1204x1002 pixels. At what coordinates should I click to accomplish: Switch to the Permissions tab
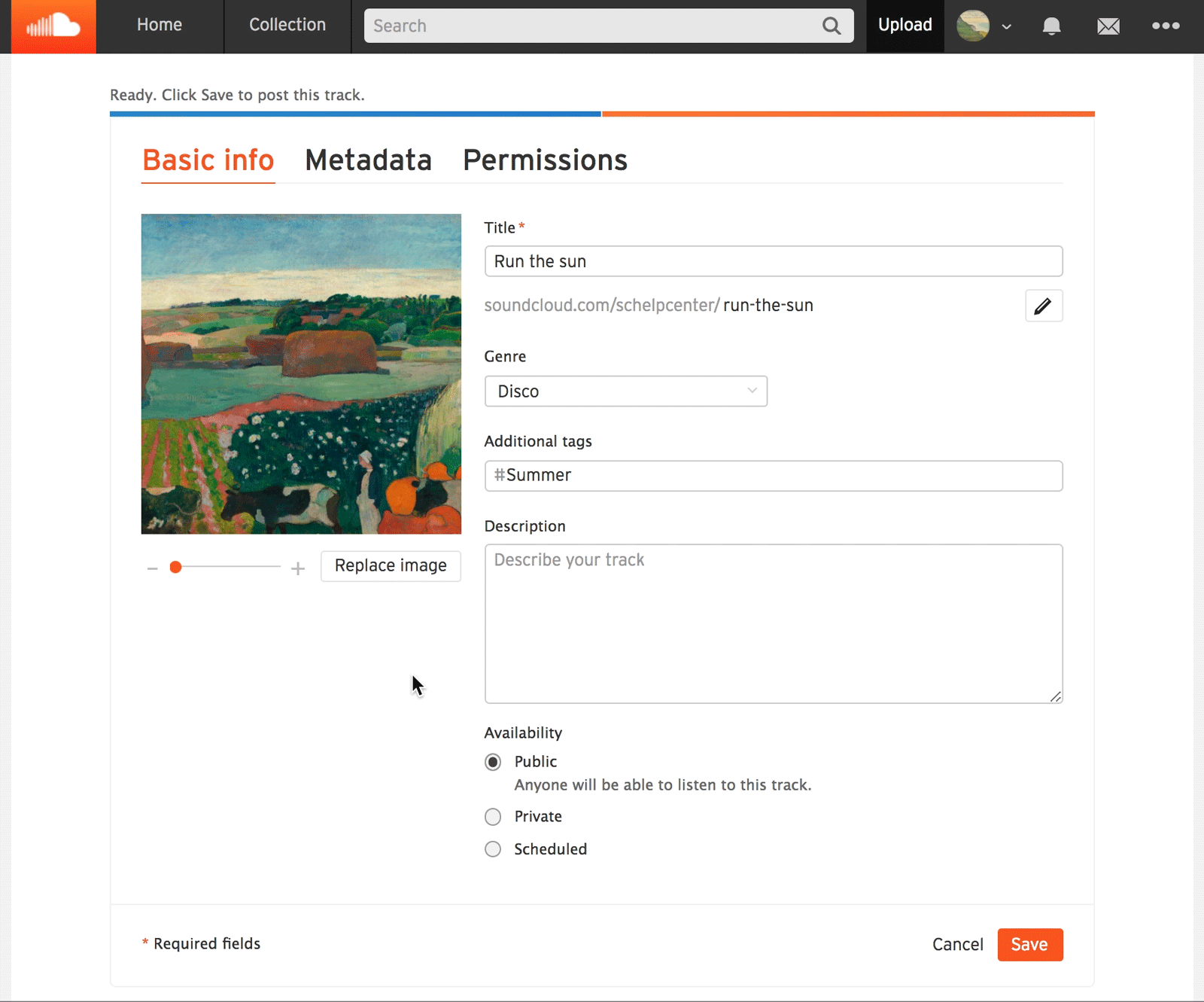(546, 160)
